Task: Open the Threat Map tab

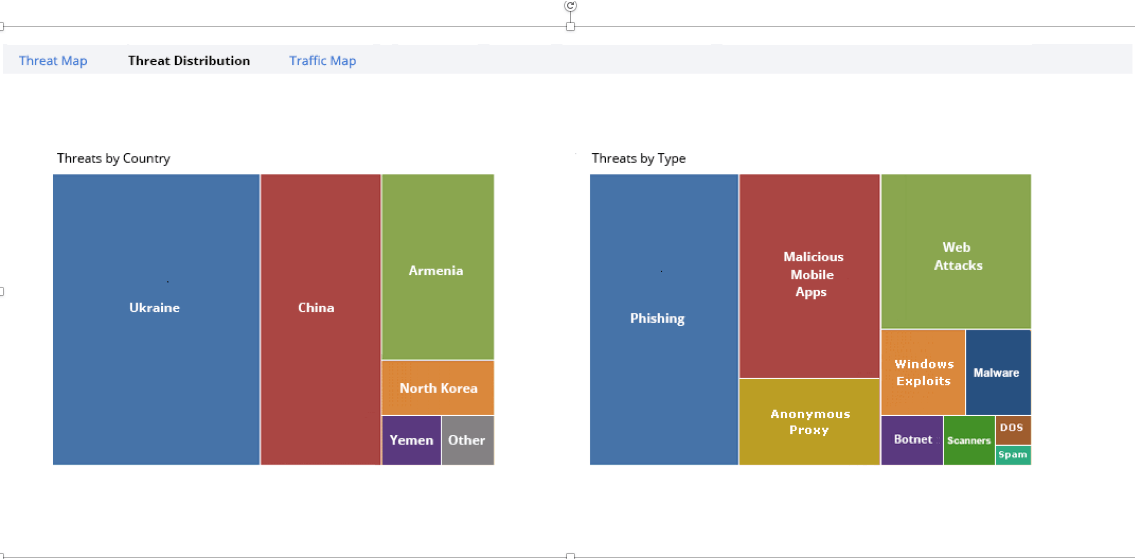Action: pos(53,61)
